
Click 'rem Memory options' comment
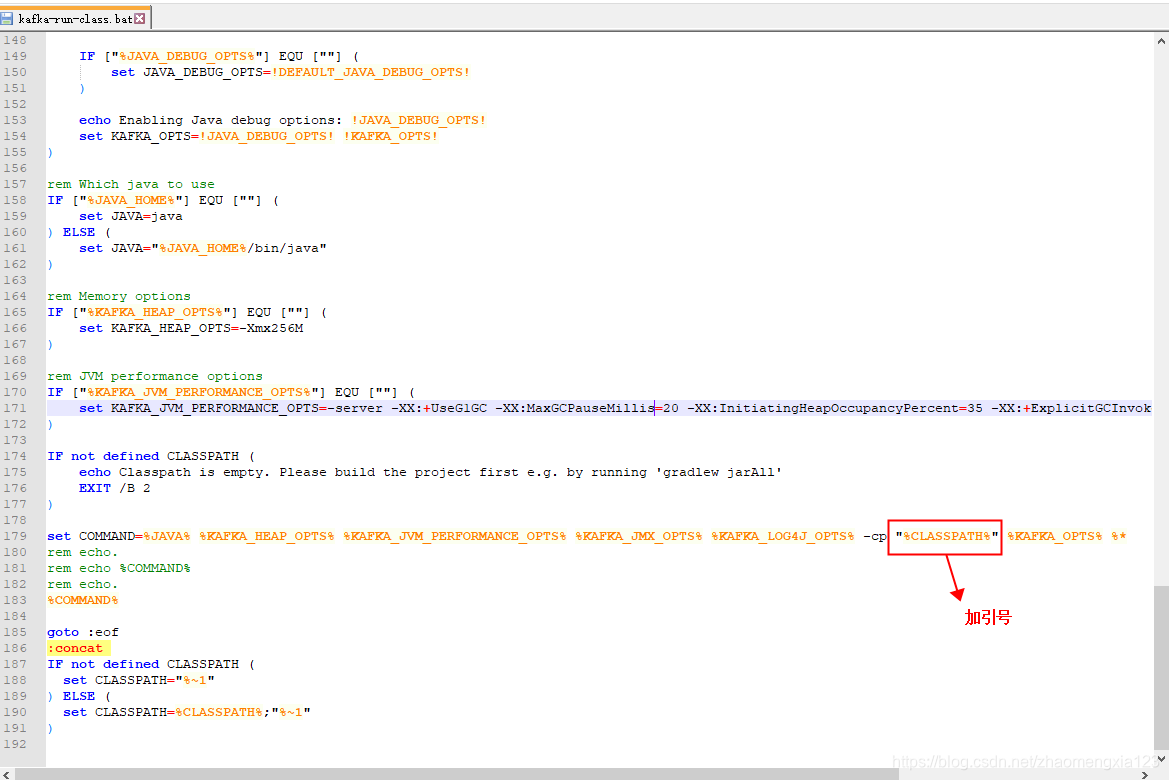[x=119, y=296]
